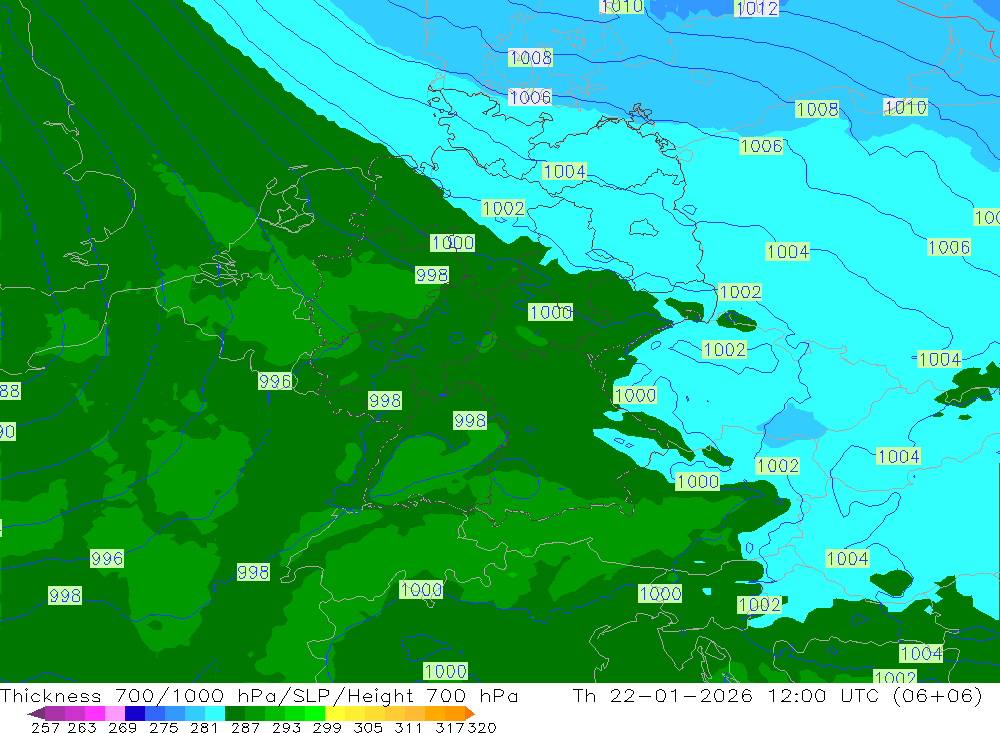This screenshot has width=1000, height=733.
Task: Click the legend value 257
Action: coord(45,728)
